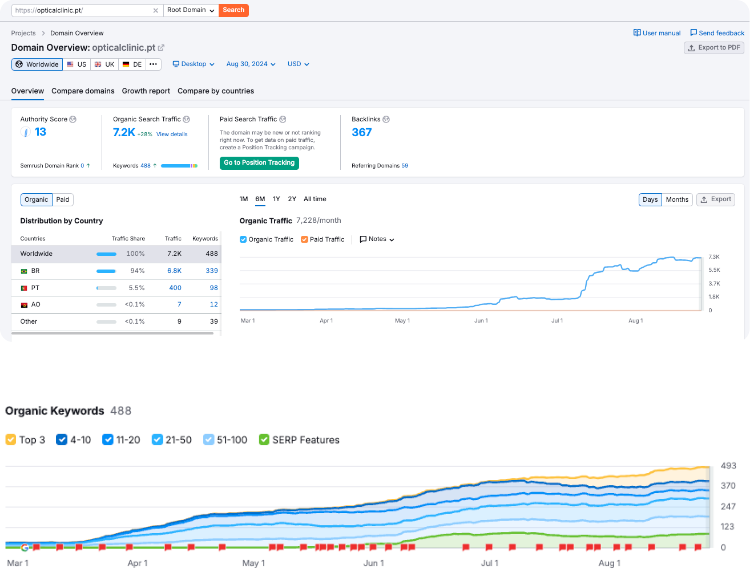Click Authority Score info icon
Screen dimensions: 750x580
click(73, 120)
